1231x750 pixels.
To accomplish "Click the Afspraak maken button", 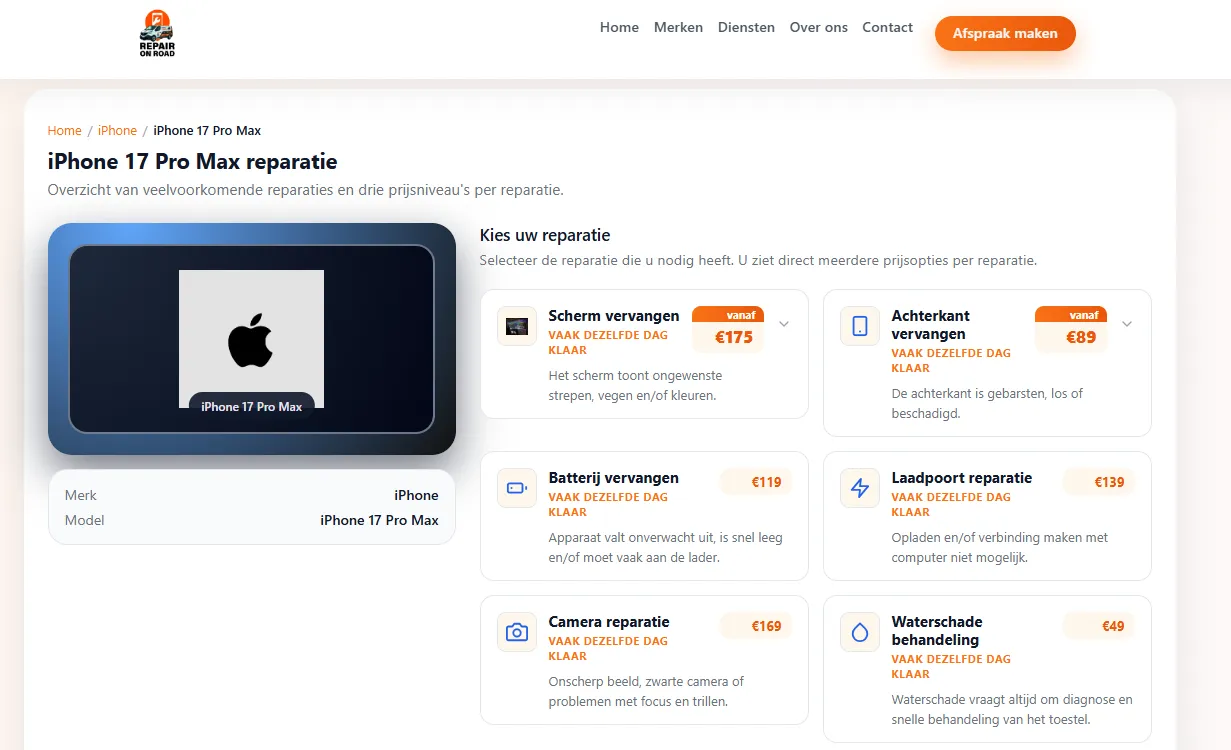I will pyautogui.click(x=1005, y=33).
